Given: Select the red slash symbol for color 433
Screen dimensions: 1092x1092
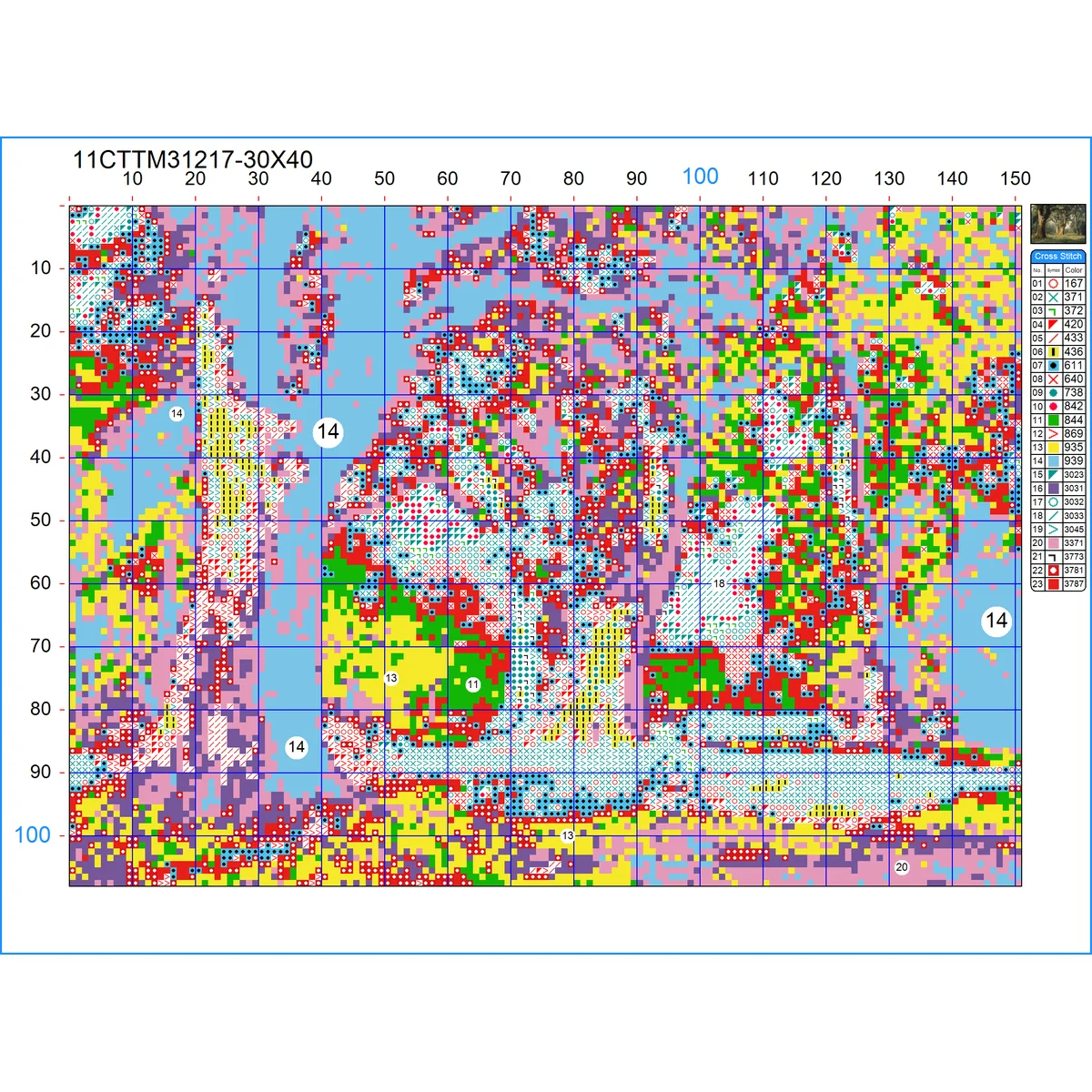Looking at the screenshot, I should 1053,339.
